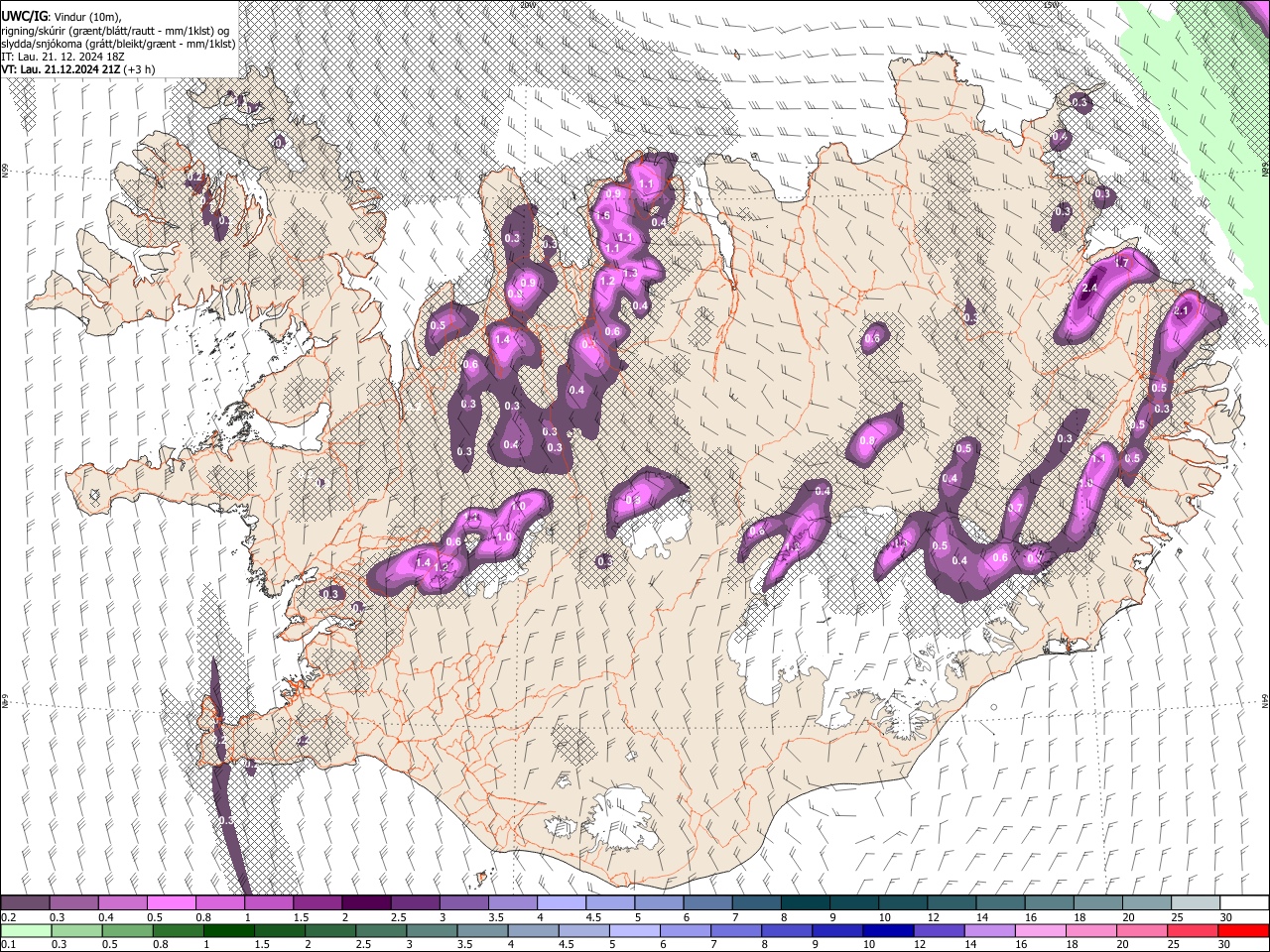Pick the light pink swatch between 16 and 18
The image size is (1270, 952).
coord(1041,930)
